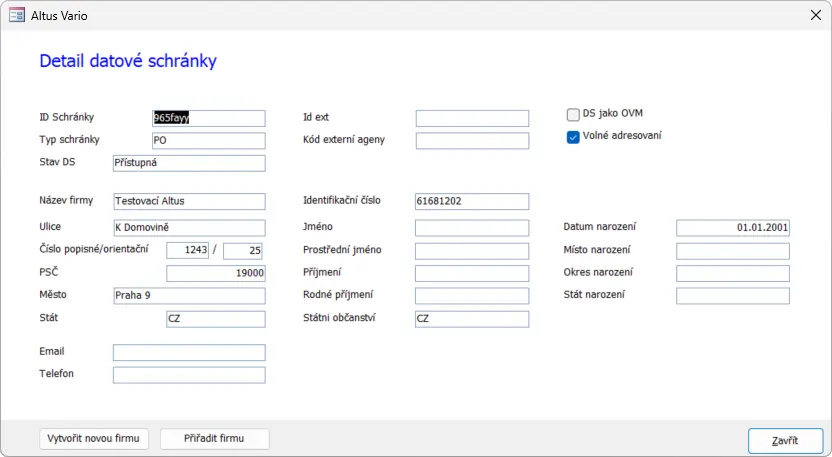Image resolution: width=832 pixels, height=457 pixels.
Task: Click the Zavřít button
Action: click(x=785, y=440)
